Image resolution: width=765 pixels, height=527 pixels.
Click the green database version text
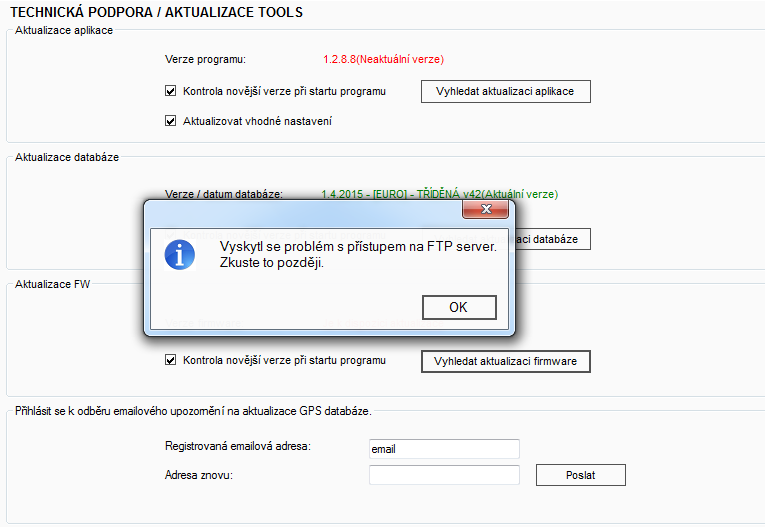click(439, 193)
